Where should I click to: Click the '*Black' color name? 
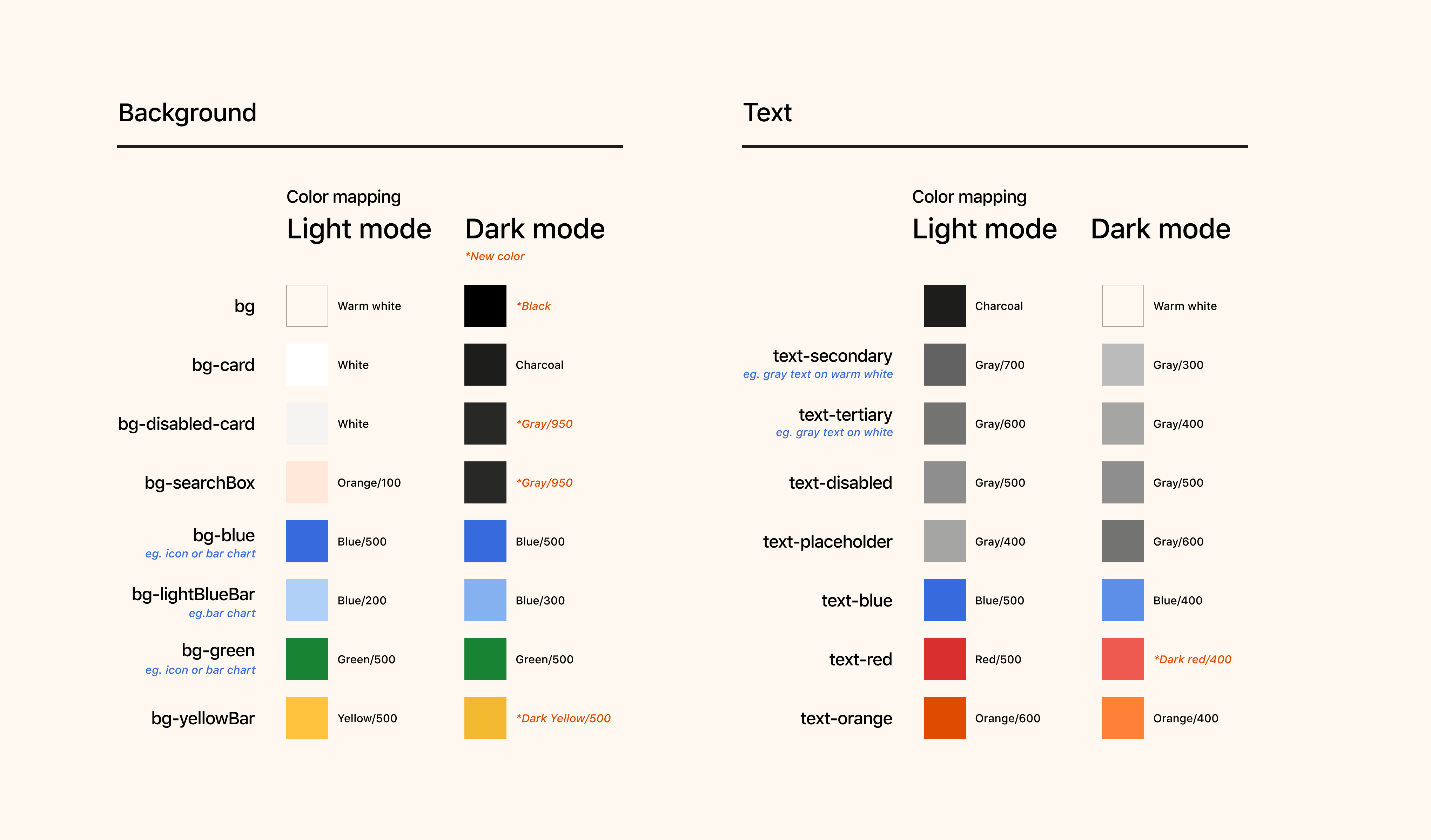pos(533,306)
